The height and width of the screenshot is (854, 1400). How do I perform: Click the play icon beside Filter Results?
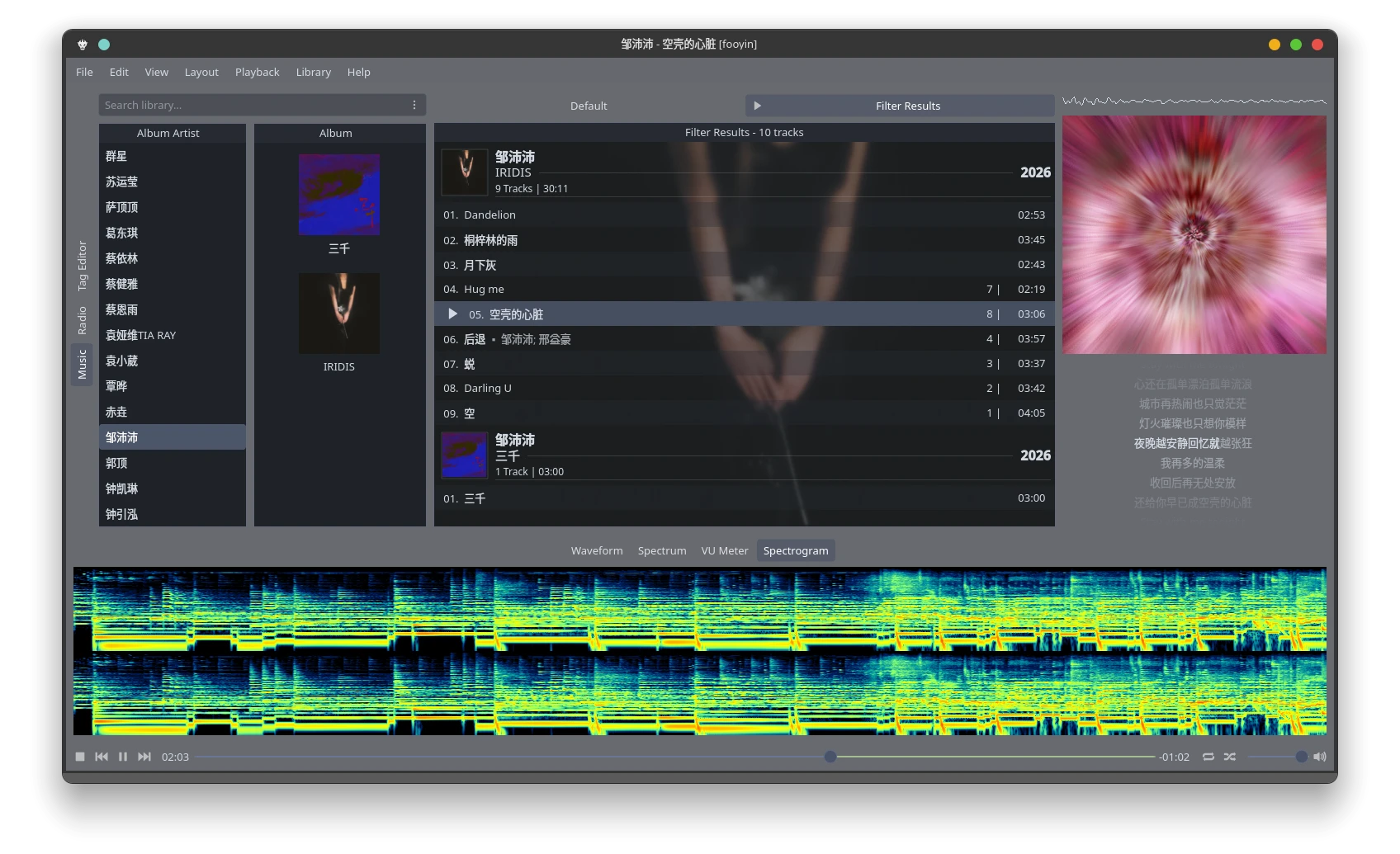[x=757, y=106]
